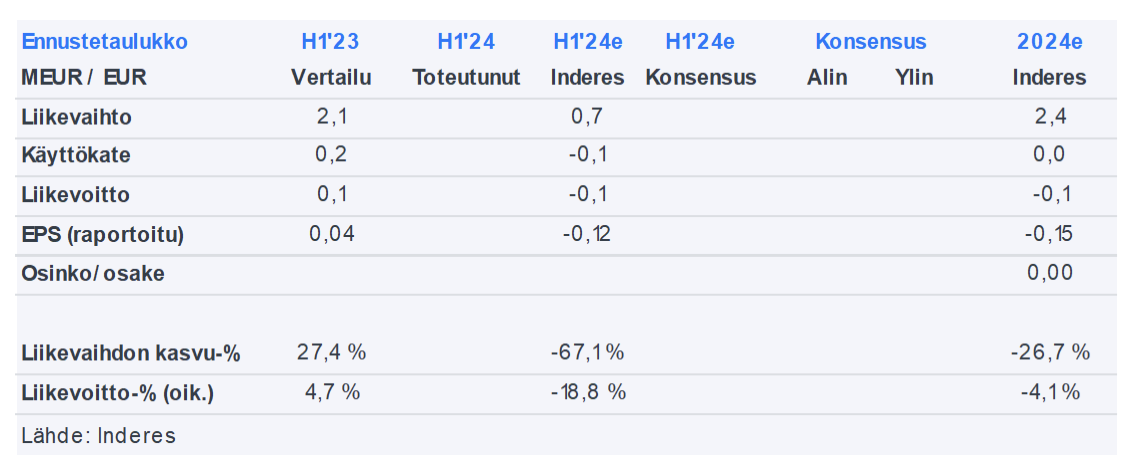Screen dimensions: 1140x460
Task: Click the Liikevaihdon kasvu-% row label
Action: (130, 353)
